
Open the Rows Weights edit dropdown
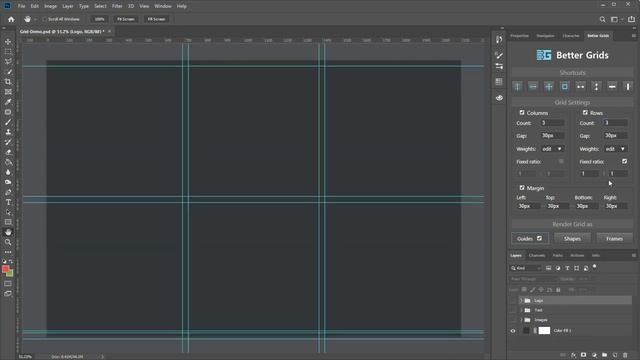click(616, 149)
